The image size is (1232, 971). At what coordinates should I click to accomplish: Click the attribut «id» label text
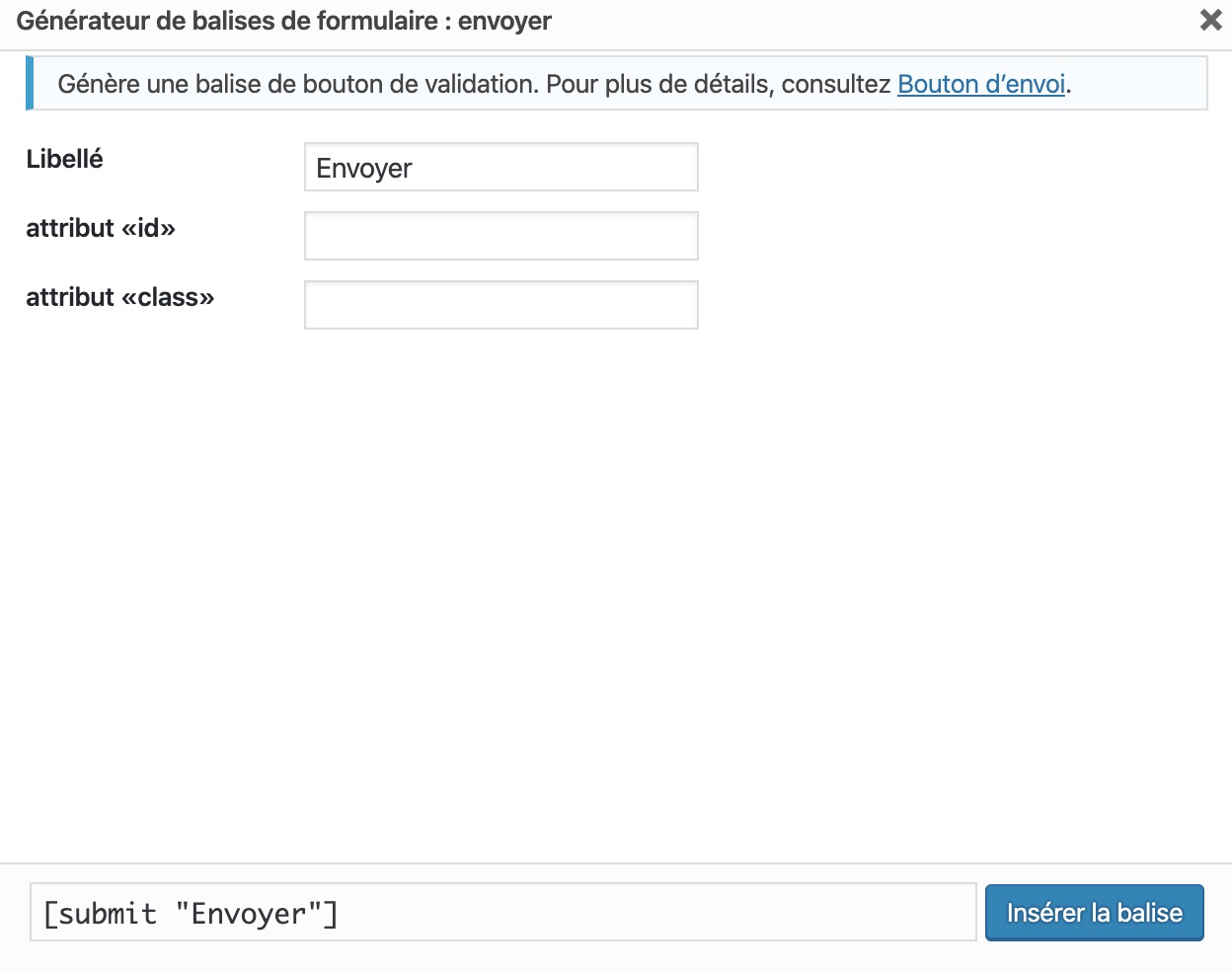click(100, 228)
